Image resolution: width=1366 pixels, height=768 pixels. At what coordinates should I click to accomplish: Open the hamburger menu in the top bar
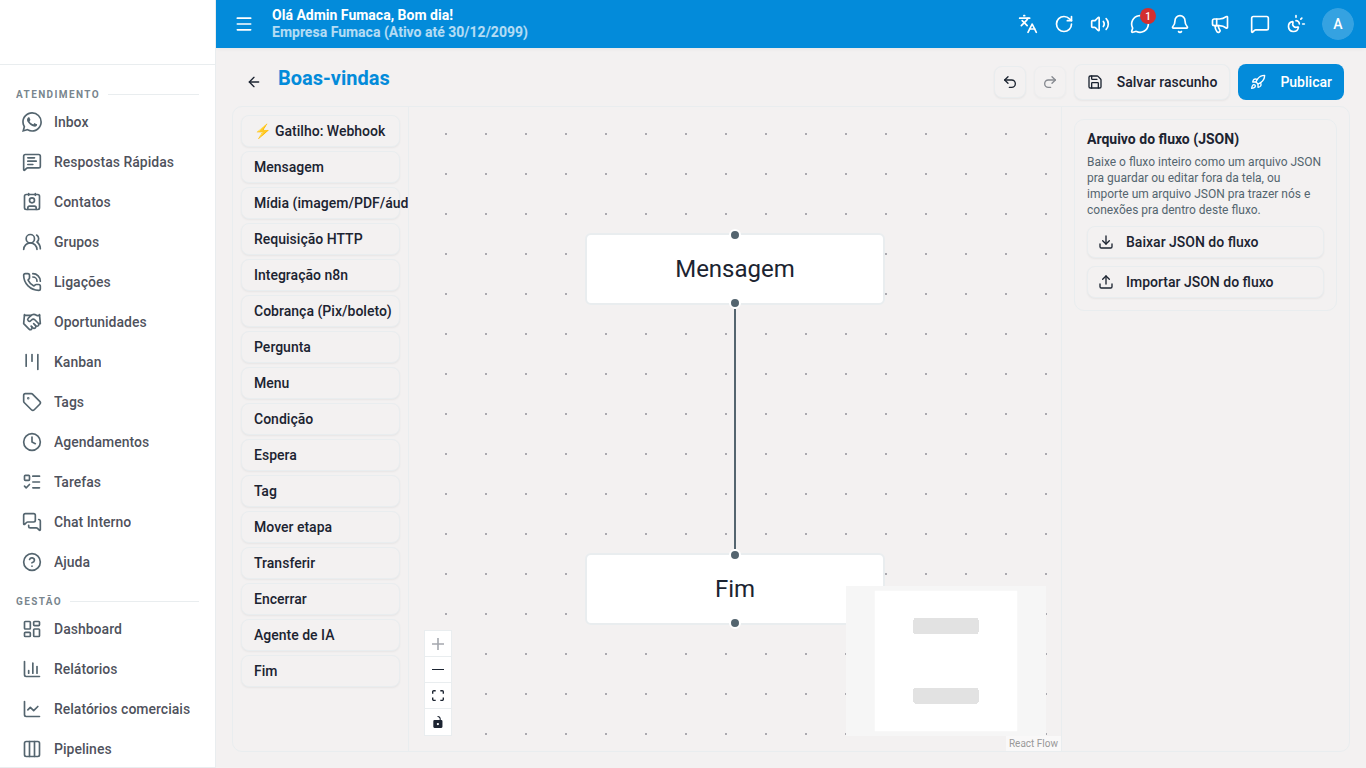tap(244, 24)
